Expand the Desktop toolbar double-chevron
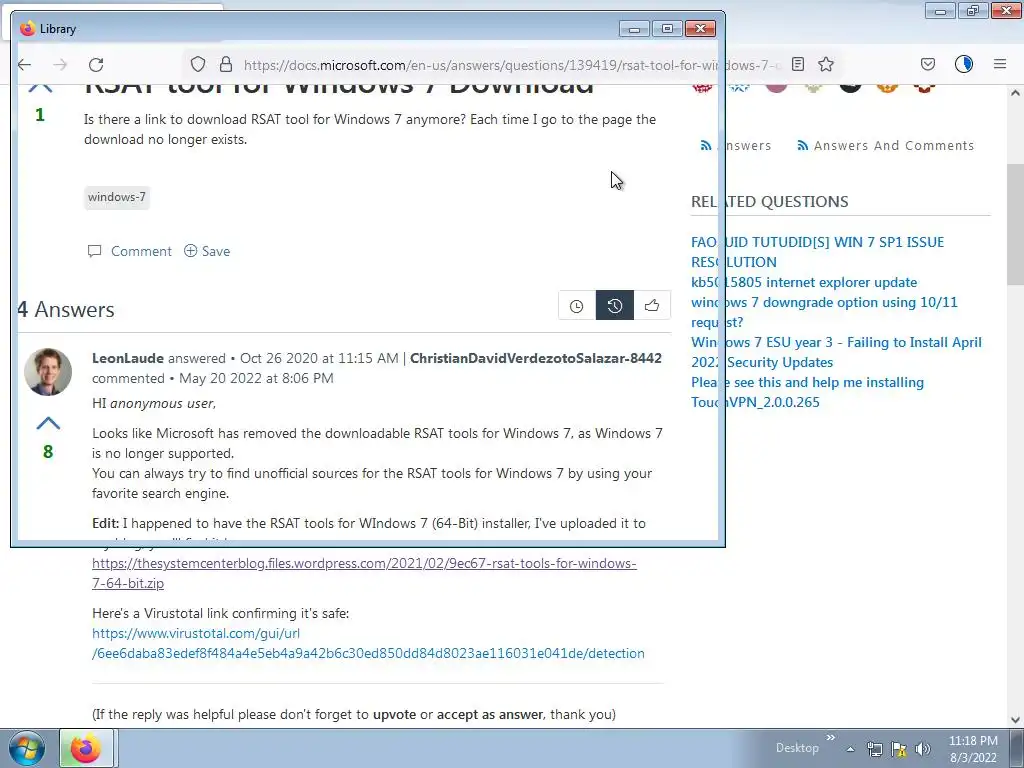The image size is (1024, 768). 831,738
